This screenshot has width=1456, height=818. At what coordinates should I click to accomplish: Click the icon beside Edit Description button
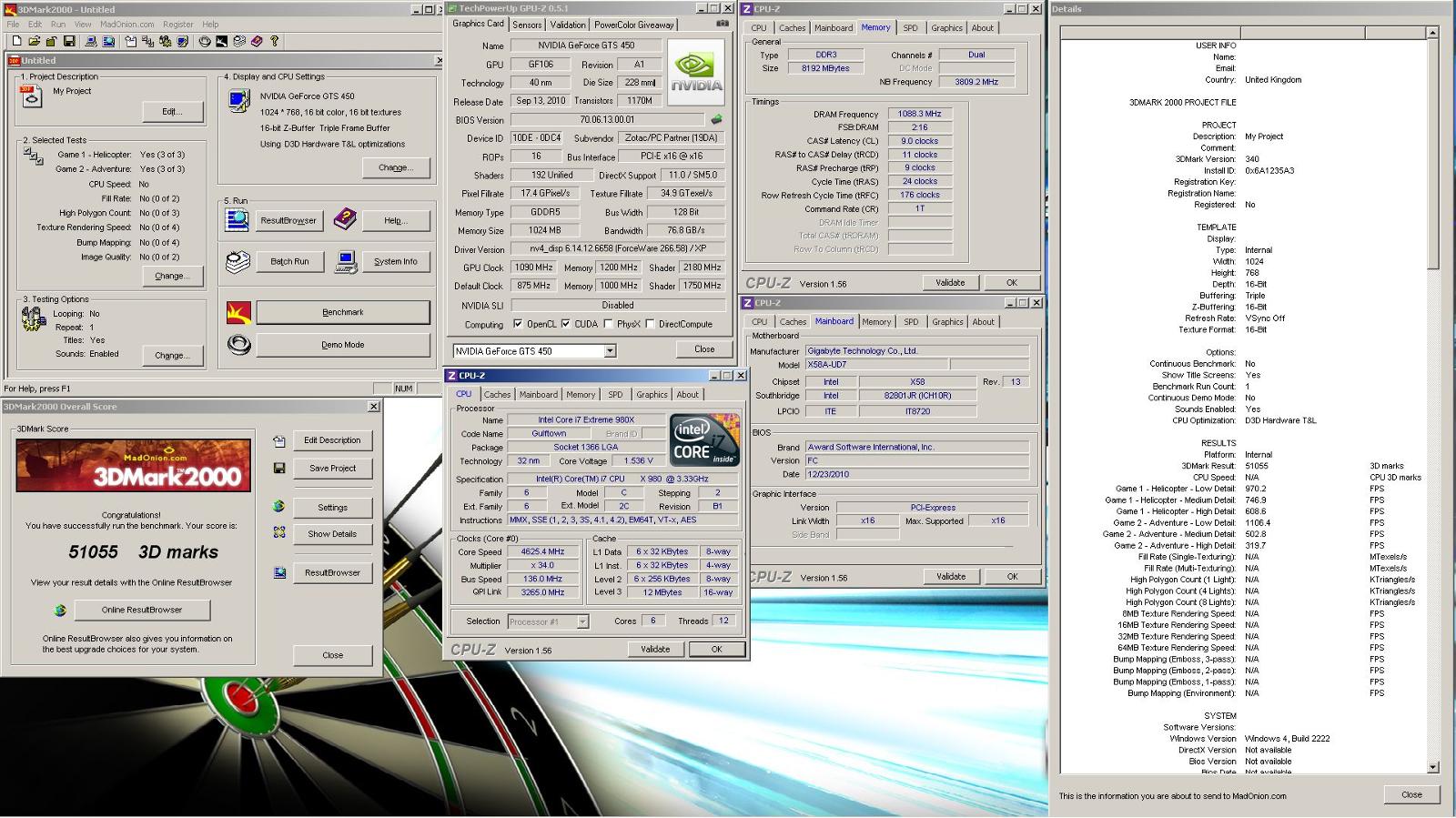pyautogui.click(x=279, y=440)
